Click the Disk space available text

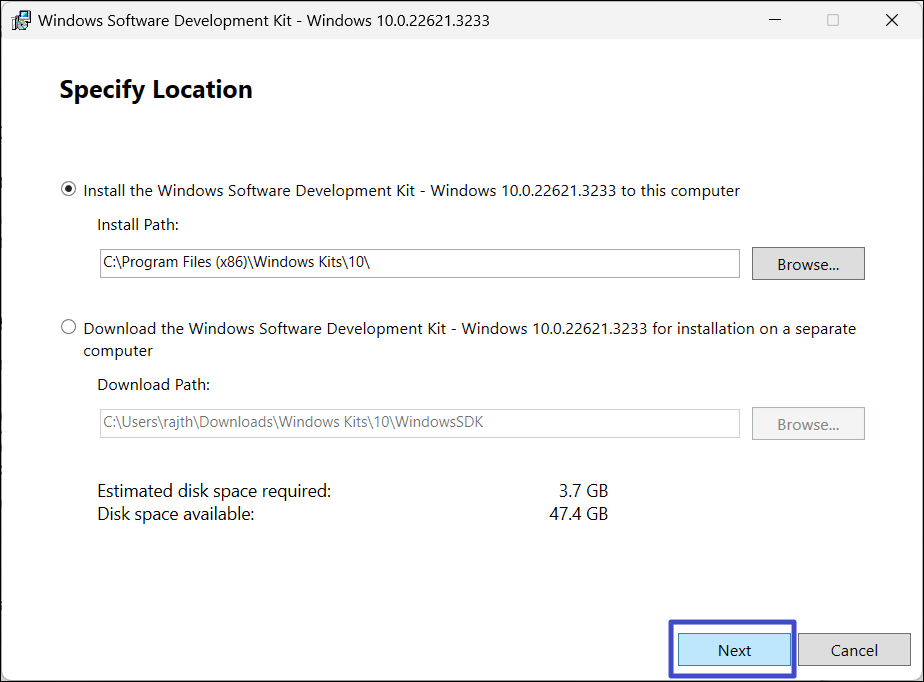coord(176,514)
